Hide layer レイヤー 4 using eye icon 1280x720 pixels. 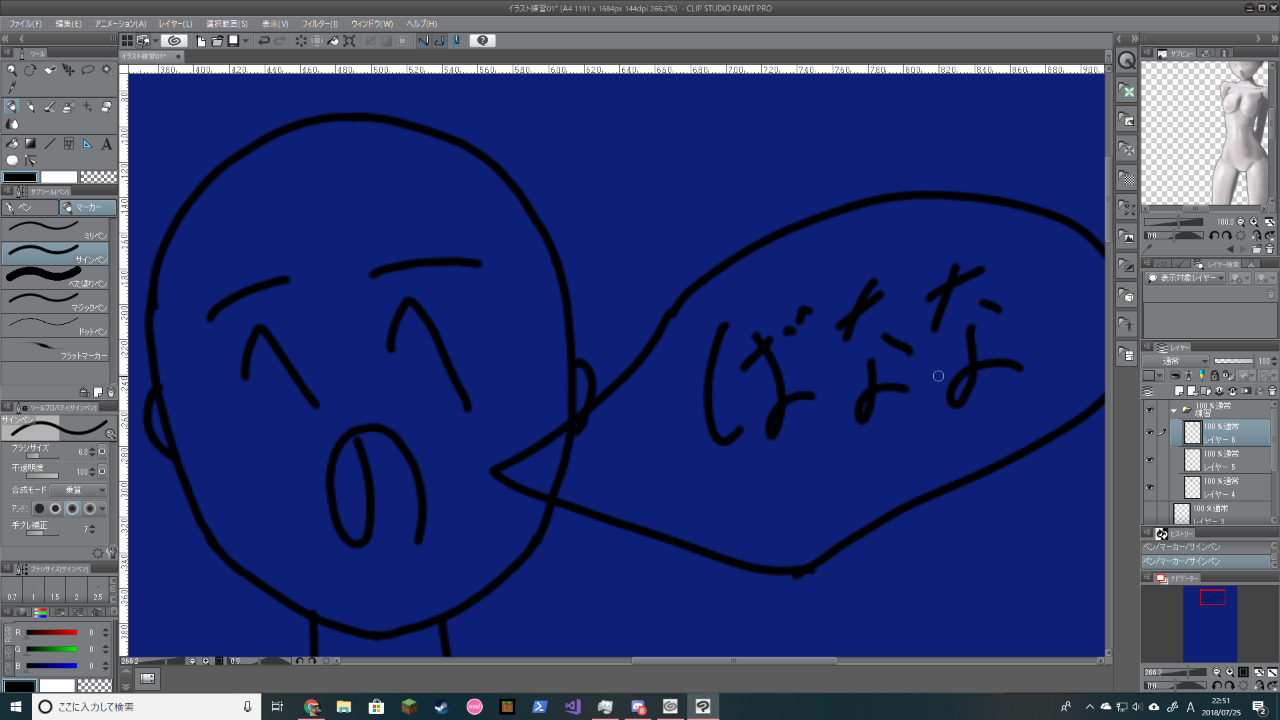pos(1149,487)
